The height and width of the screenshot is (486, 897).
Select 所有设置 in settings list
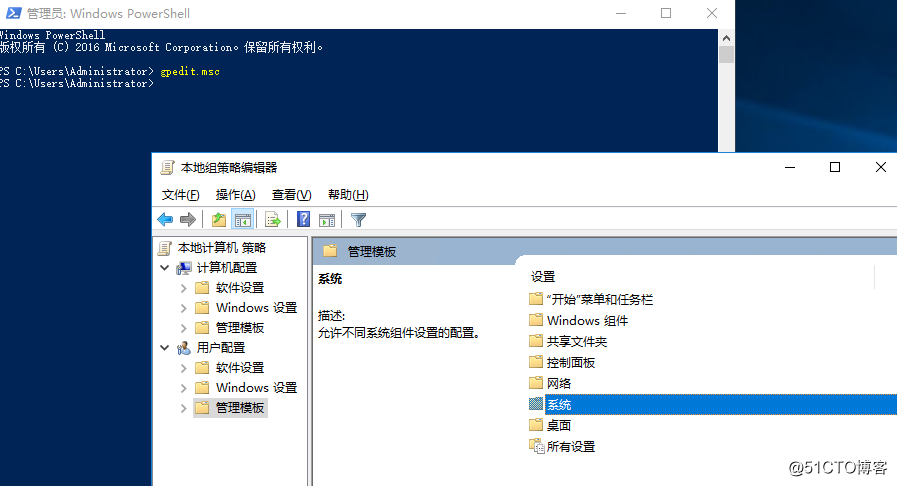(571, 446)
